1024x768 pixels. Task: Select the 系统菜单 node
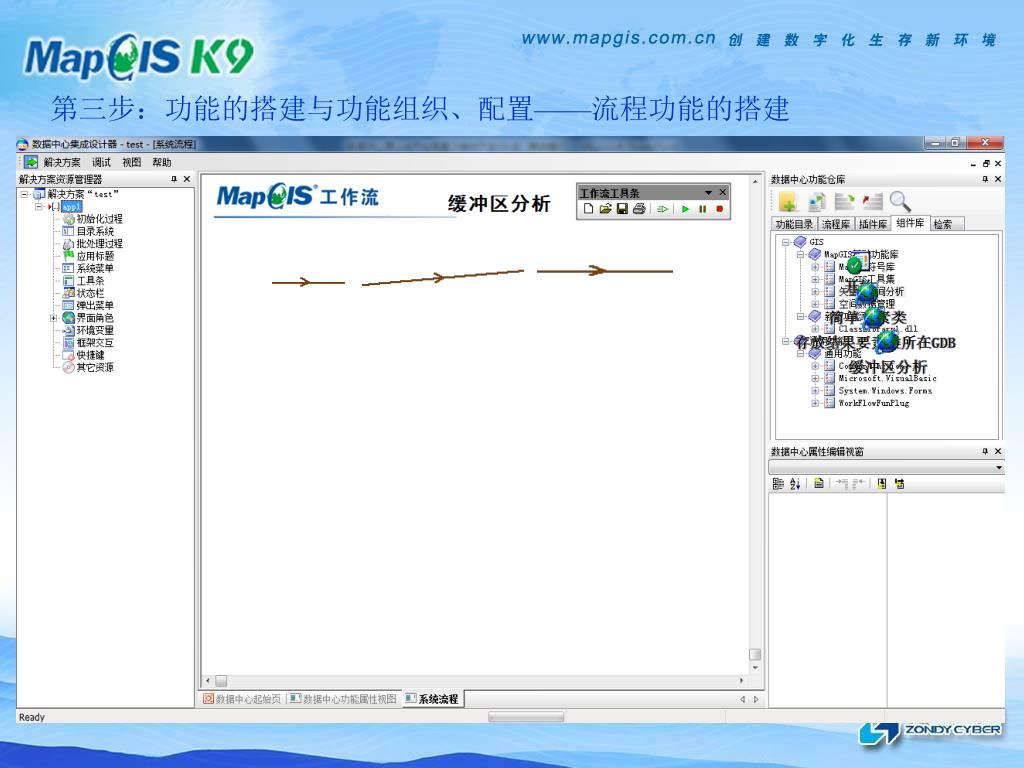pyautogui.click(x=95, y=268)
